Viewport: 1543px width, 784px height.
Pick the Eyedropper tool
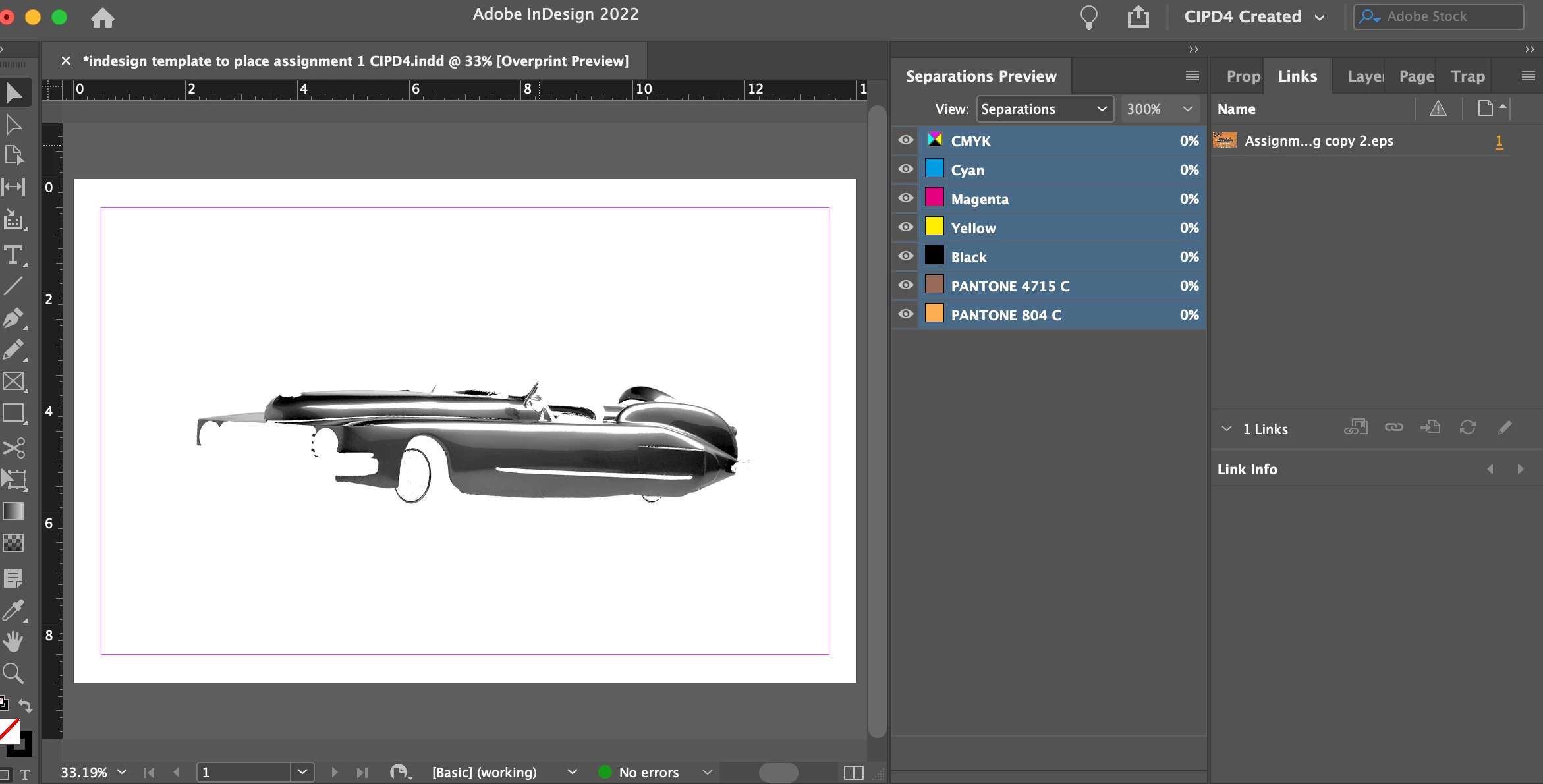tap(13, 610)
